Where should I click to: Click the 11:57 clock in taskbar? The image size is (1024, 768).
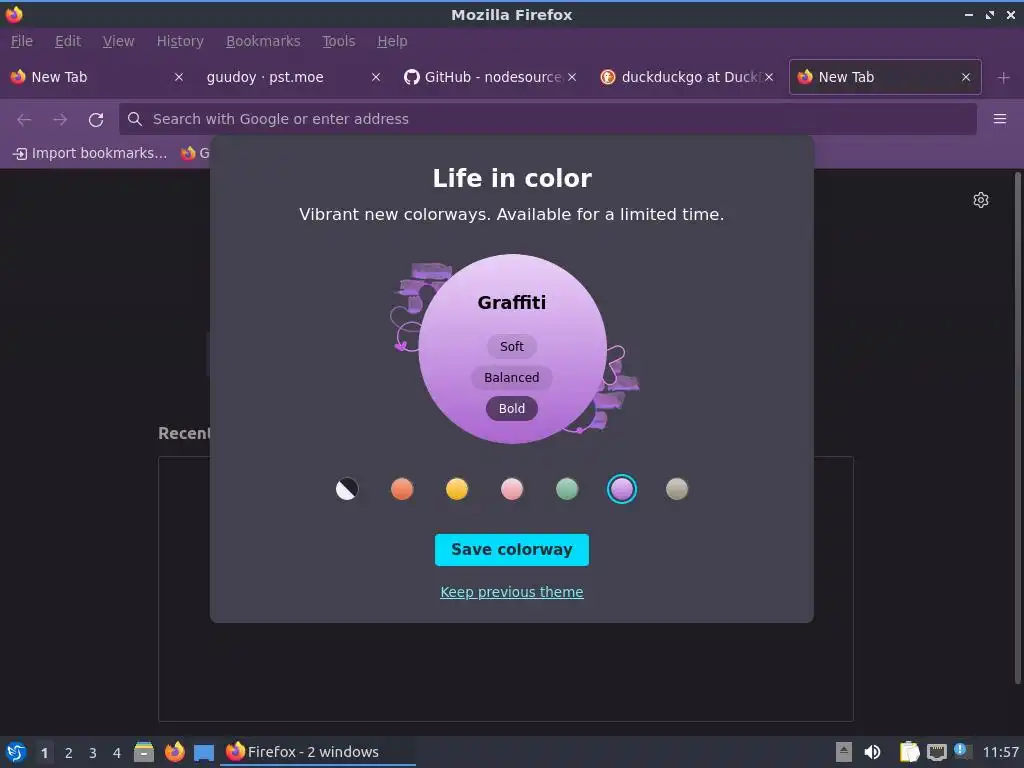click(1000, 752)
